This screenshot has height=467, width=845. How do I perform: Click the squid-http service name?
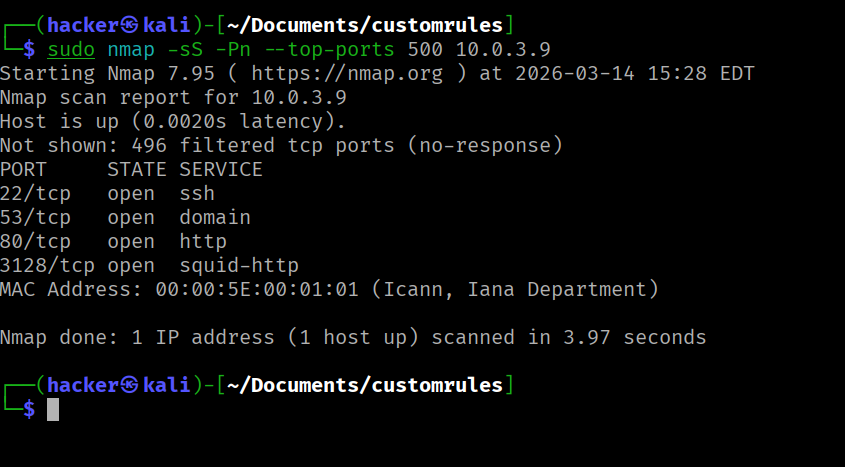238,265
